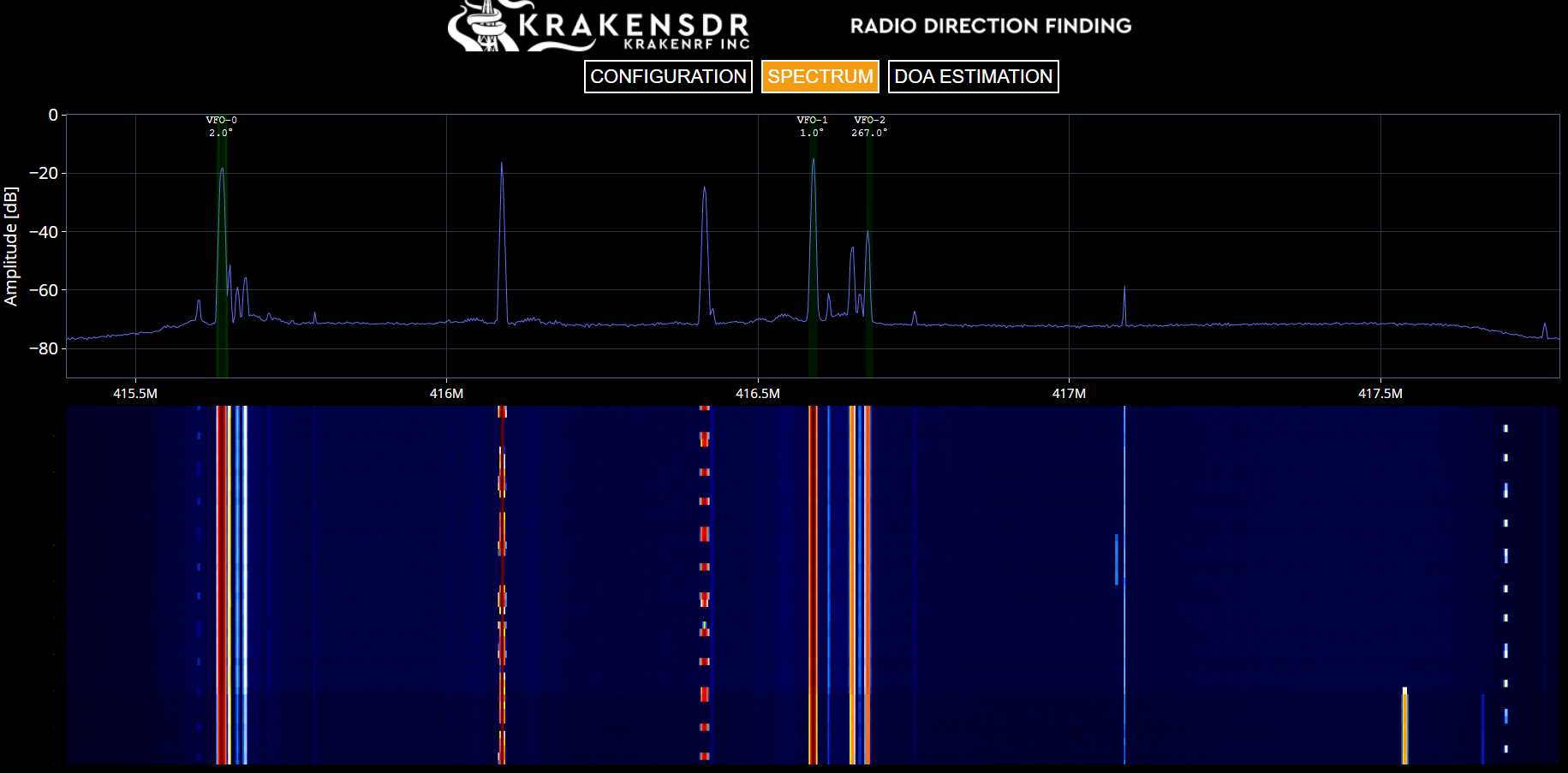This screenshot has width=1568, height=773.
Task: Click the -20 amplitude axis label
Action: coord(44,174)
